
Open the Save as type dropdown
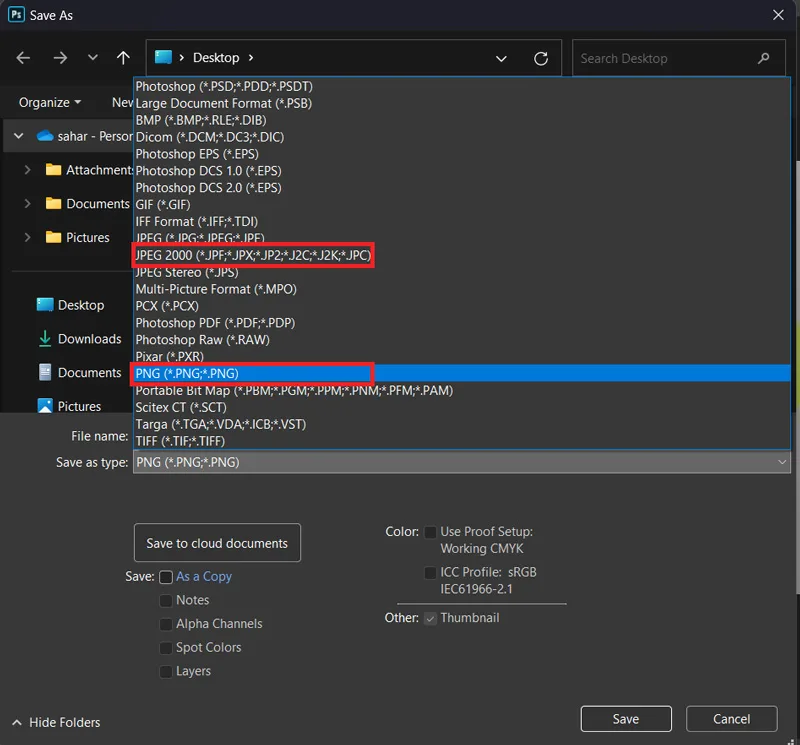coord(462,462)
